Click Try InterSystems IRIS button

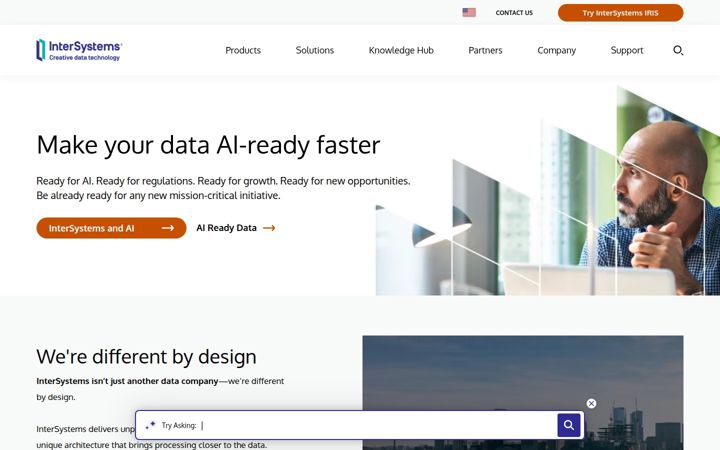click(x=620, y=12)
